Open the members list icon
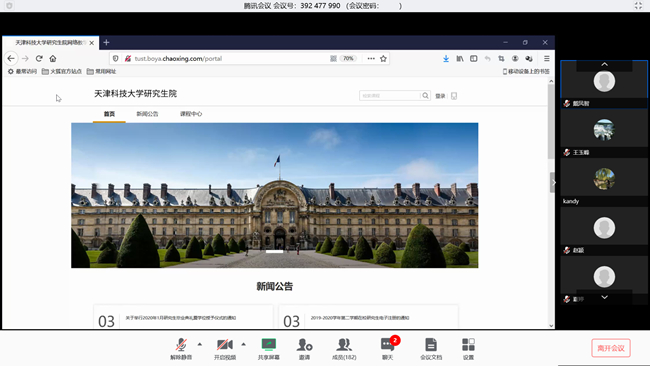 (344, 344)
